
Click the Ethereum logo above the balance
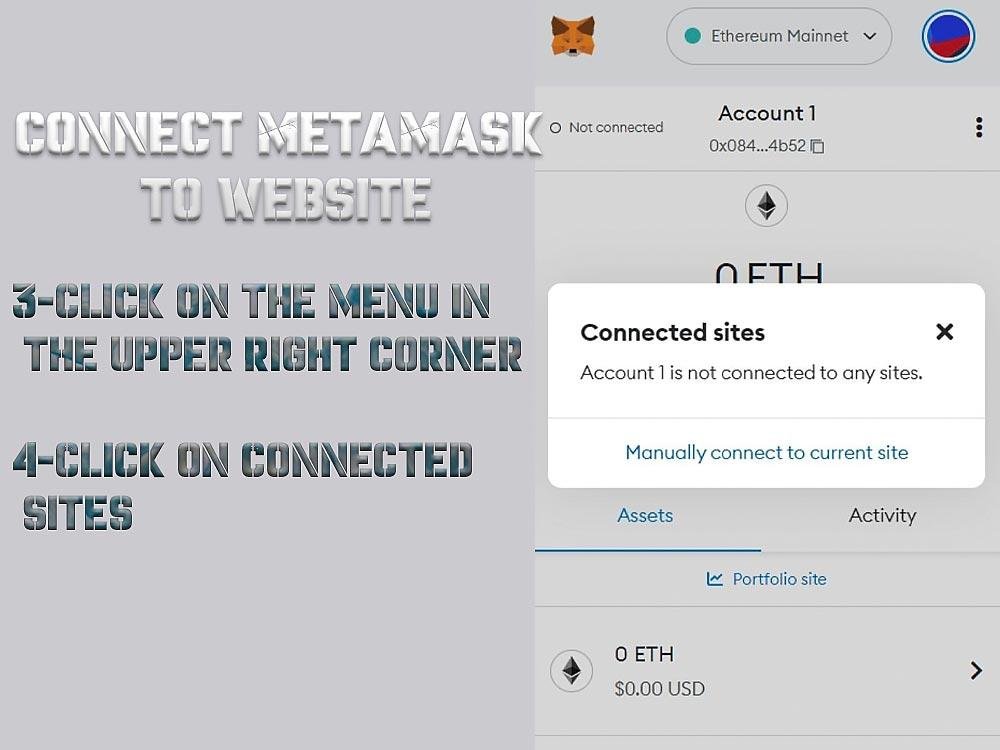pyautogui.click(x=766, y=205)
